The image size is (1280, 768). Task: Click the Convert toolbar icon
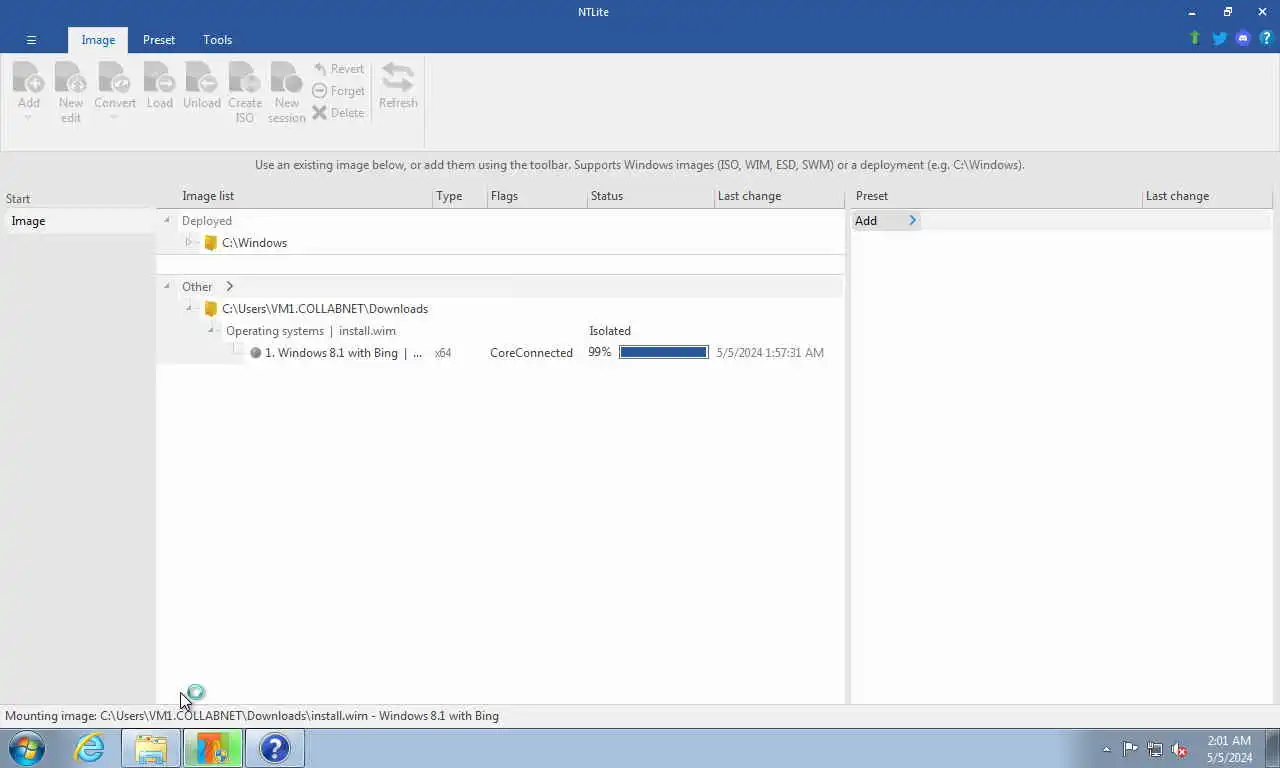[x=114, y=78]
